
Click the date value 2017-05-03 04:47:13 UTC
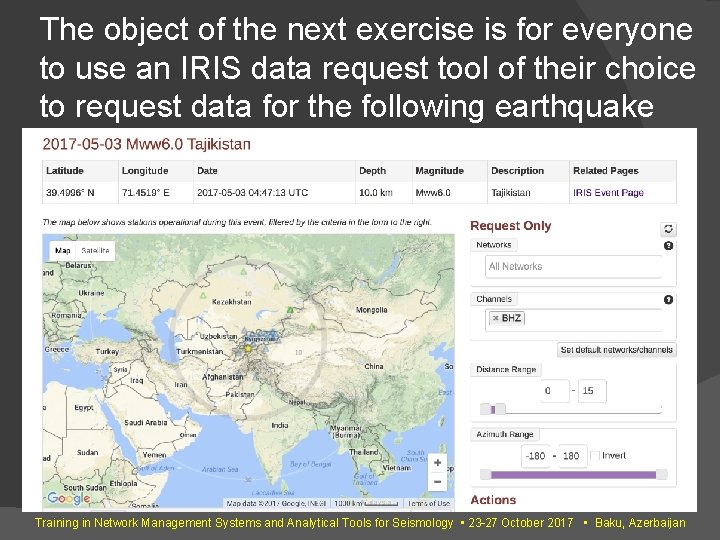click(253, 192)
